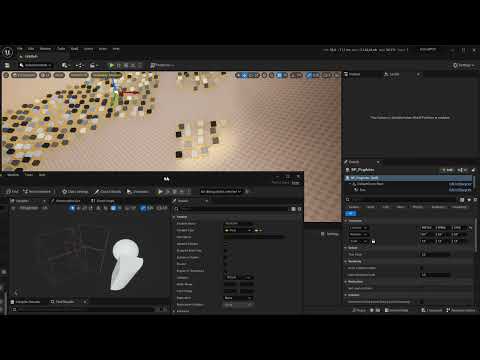Maximize main viewport using corner icon
Viewport: 480px width, 360px height.
point(337,75)
